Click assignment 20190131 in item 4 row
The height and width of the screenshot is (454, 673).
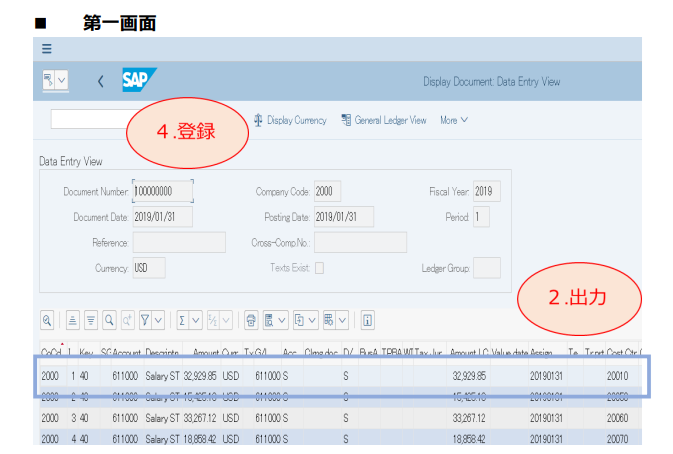coord(546,439)
